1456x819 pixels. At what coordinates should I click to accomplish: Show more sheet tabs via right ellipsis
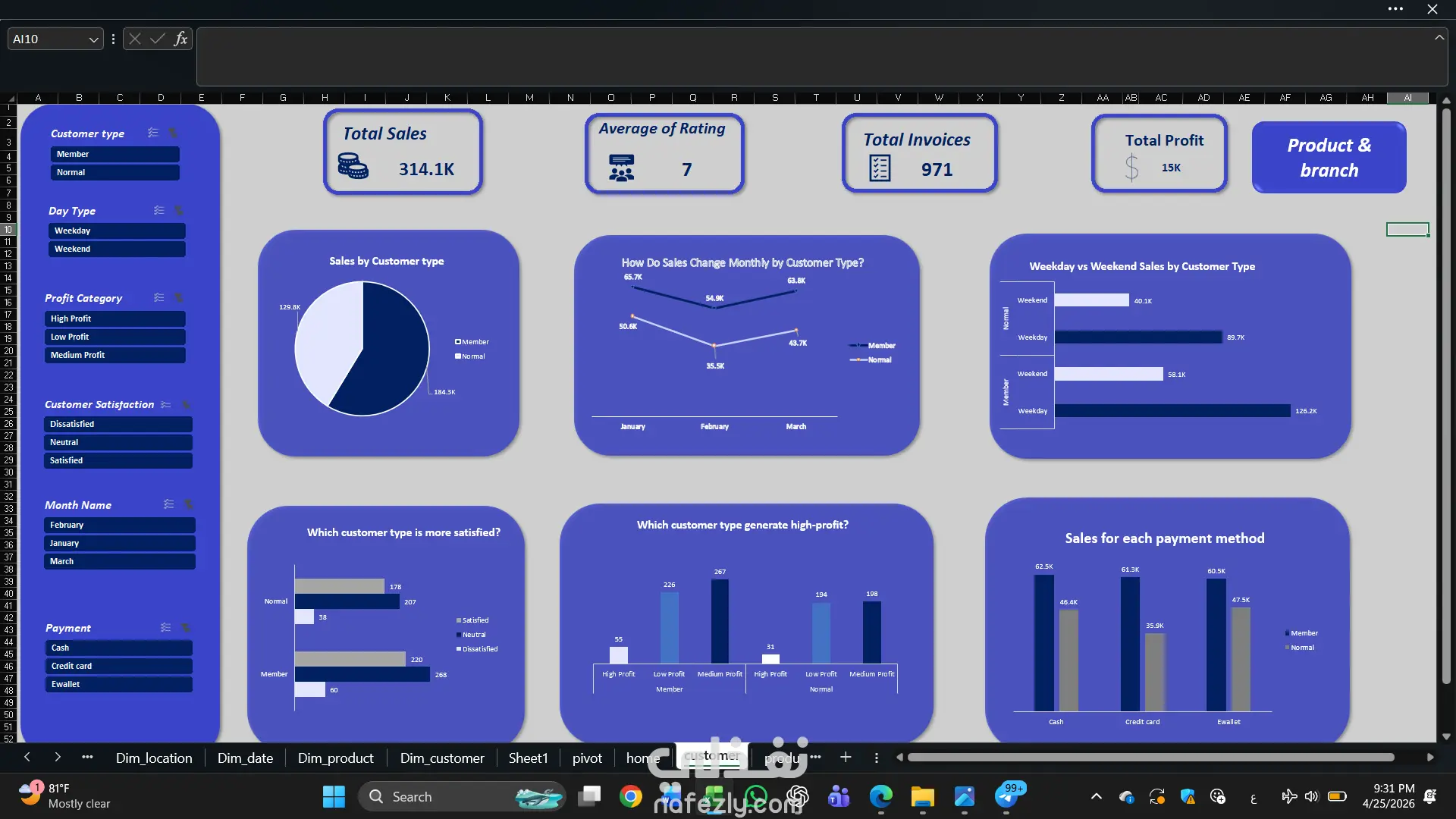click(x=815, y=757)
